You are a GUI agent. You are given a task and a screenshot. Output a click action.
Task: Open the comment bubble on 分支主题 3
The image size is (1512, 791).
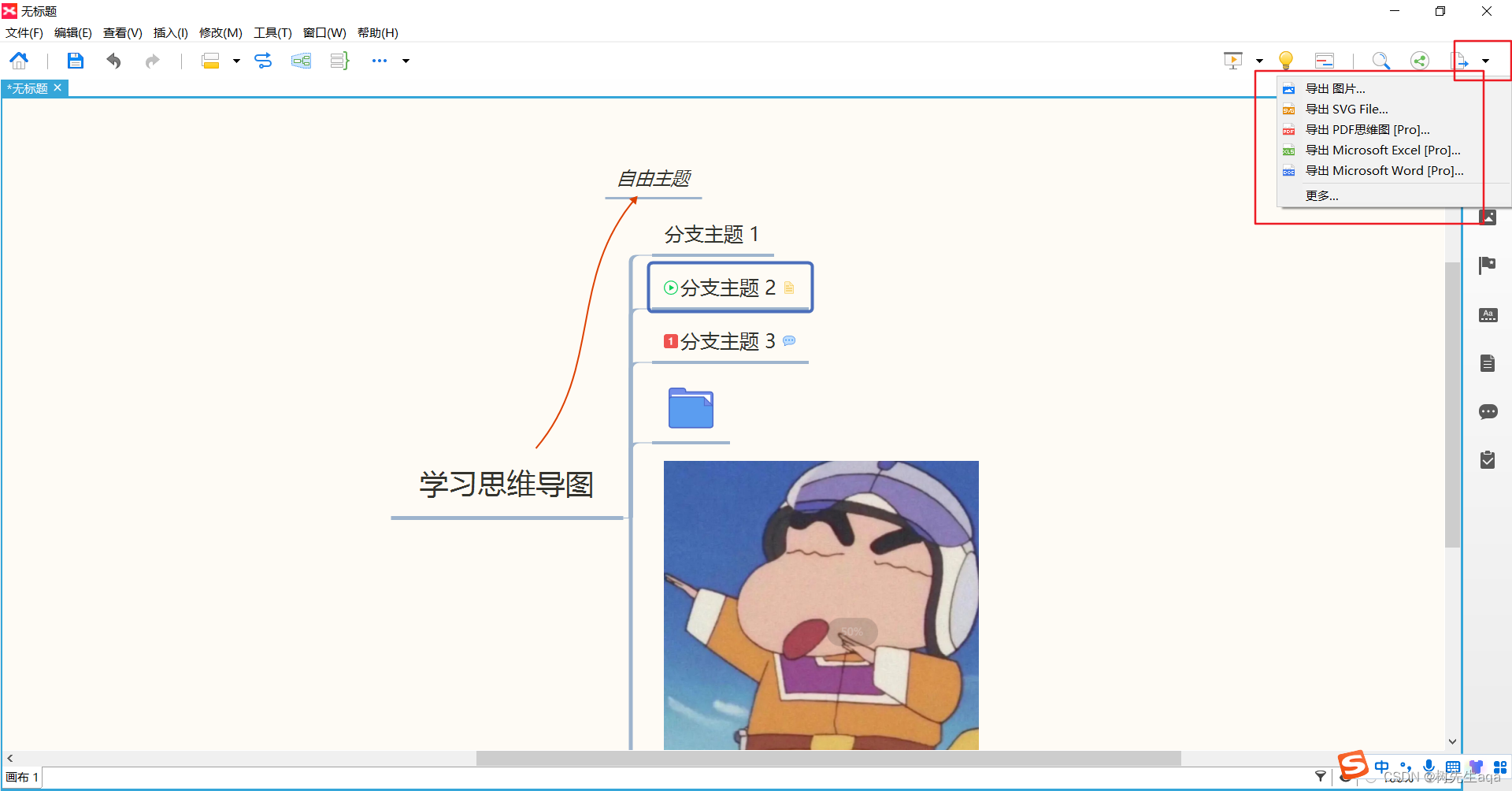(789, 340)
